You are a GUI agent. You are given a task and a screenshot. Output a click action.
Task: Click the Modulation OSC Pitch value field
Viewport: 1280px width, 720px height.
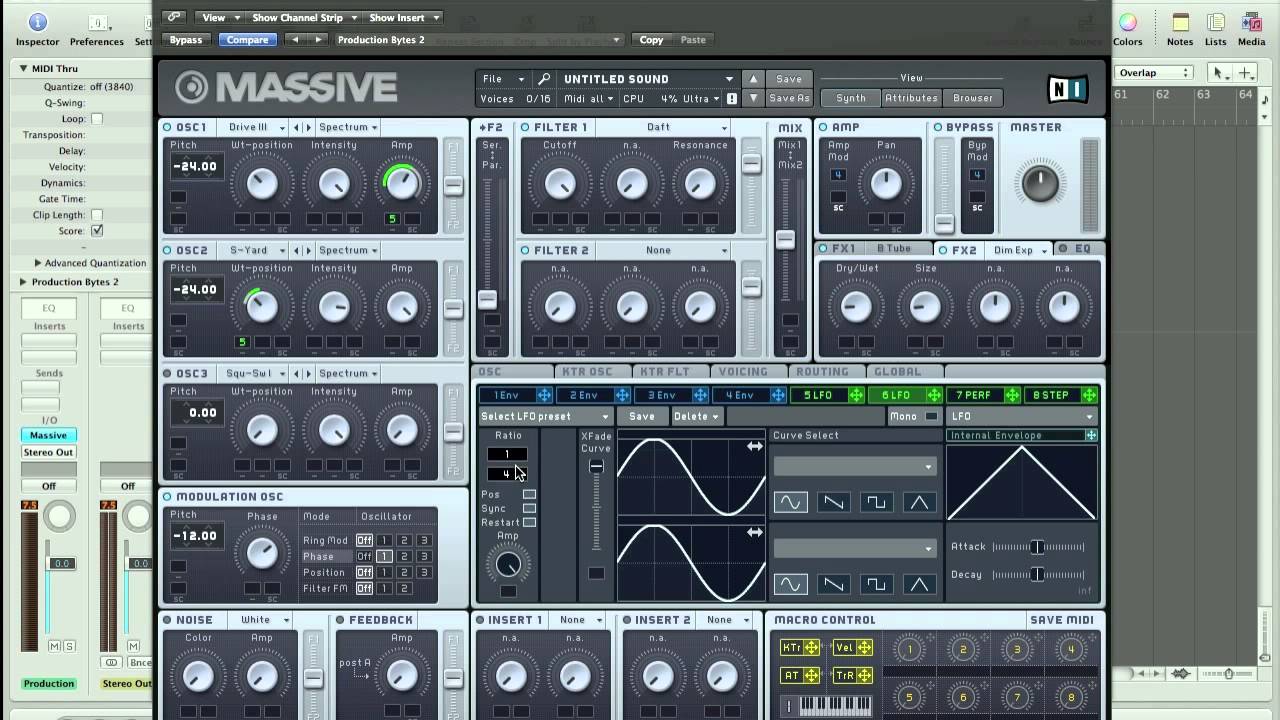195,535
